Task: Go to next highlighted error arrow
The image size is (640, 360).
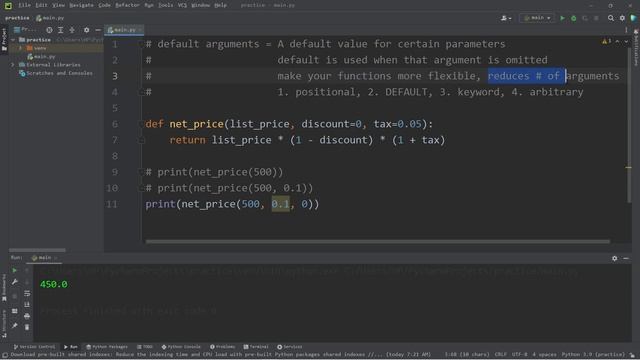Action: [626, 41]
